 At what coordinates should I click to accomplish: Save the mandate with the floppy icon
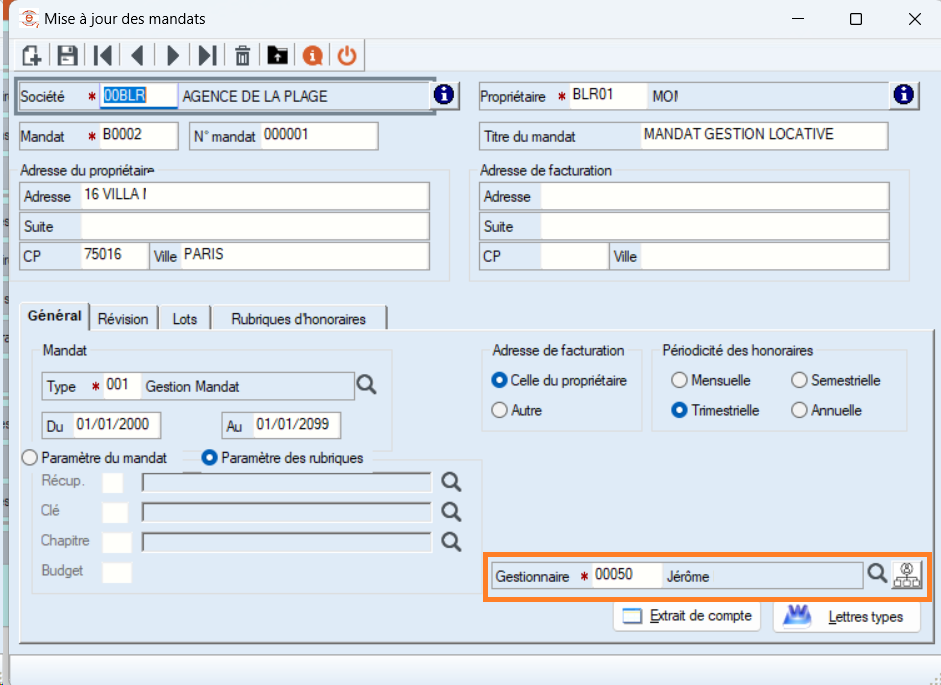[67, 56]
